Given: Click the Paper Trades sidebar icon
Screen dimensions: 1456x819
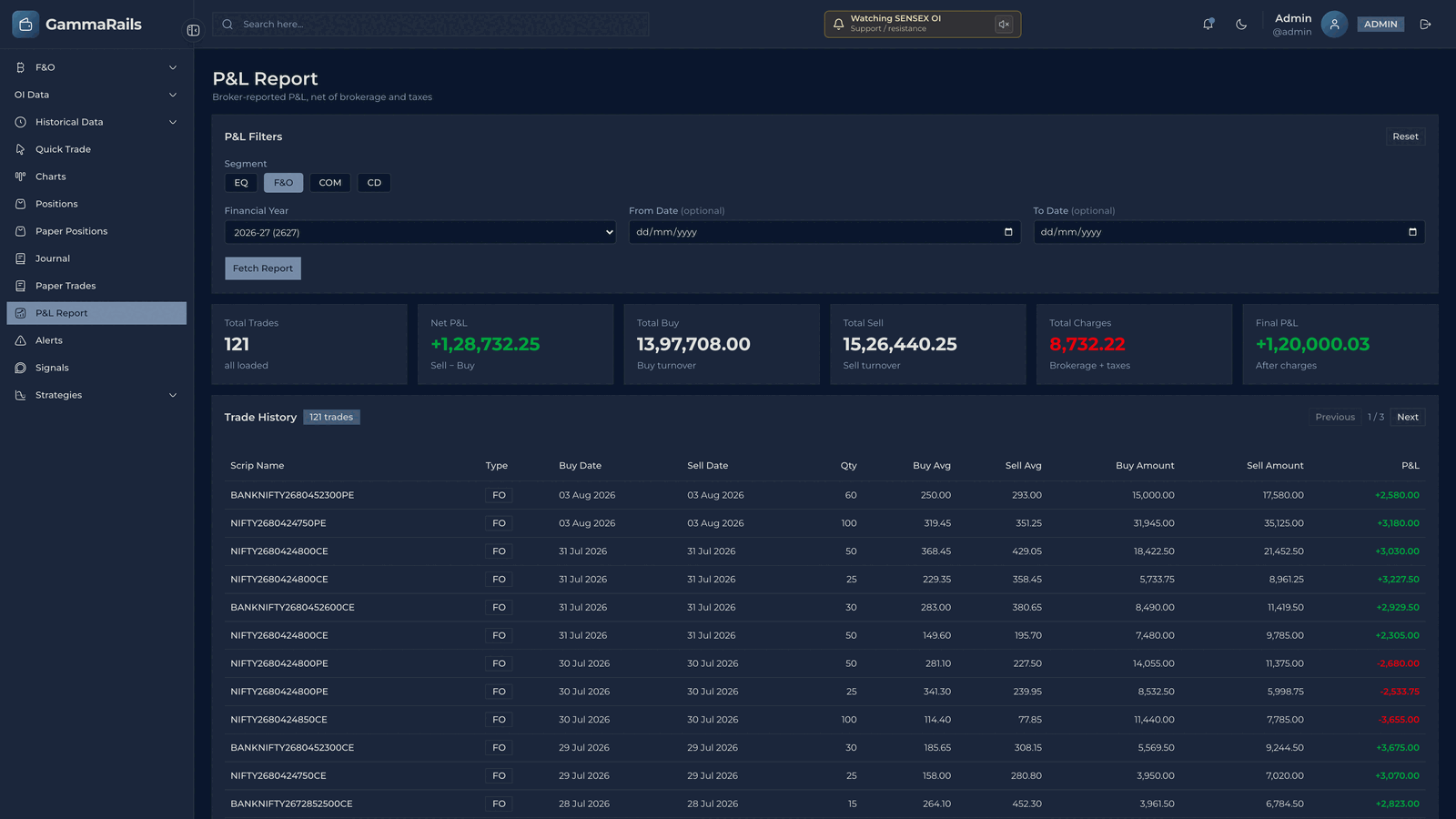Looking at the screenshot, I should (20, 286).
